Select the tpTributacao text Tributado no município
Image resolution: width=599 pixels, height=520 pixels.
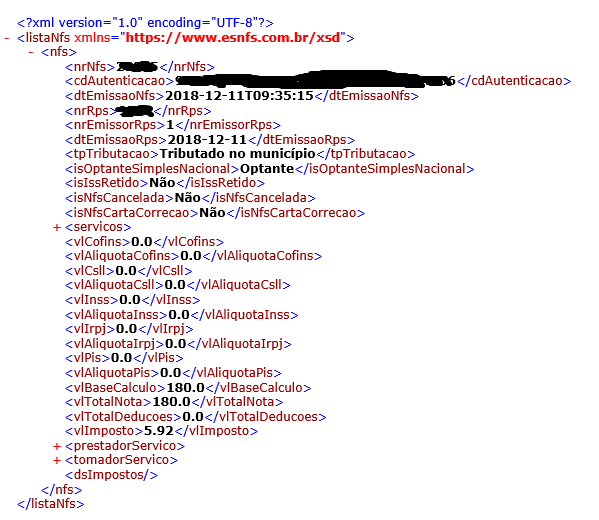point(237,154)
